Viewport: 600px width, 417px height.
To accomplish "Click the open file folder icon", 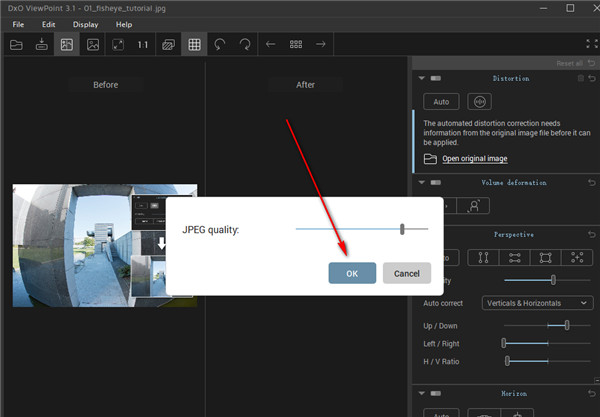I will tap(15, 44).
